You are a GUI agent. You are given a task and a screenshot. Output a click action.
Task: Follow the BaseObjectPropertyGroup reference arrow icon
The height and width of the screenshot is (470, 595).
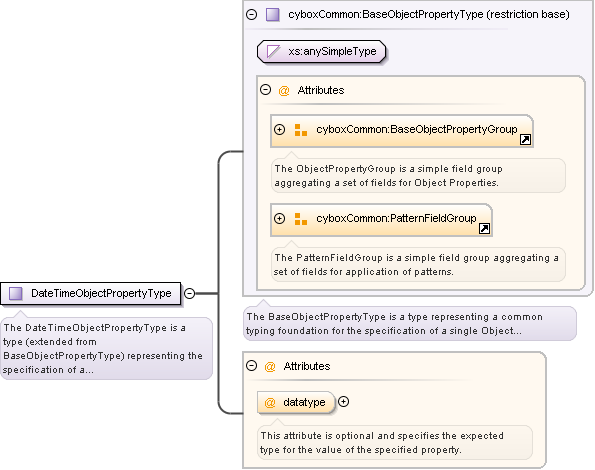(525, 140)
